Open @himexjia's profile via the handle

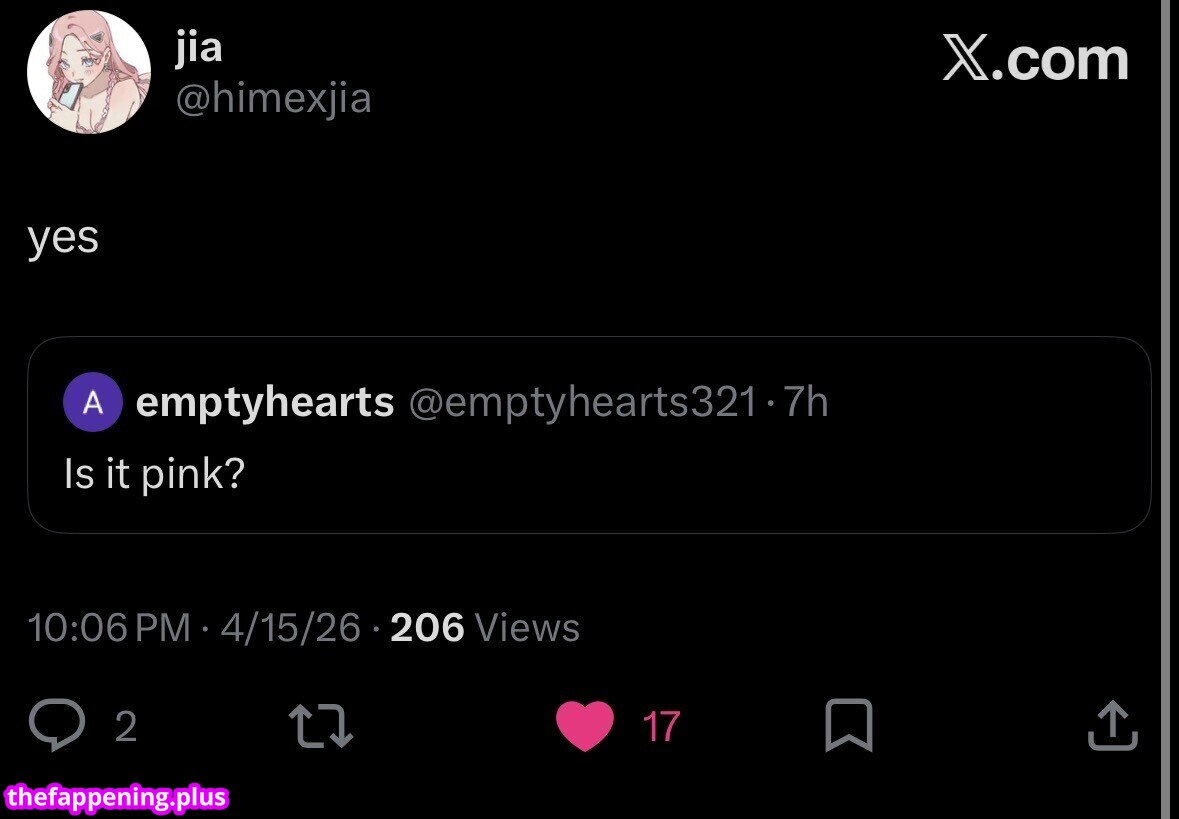(x=274, y=98)
